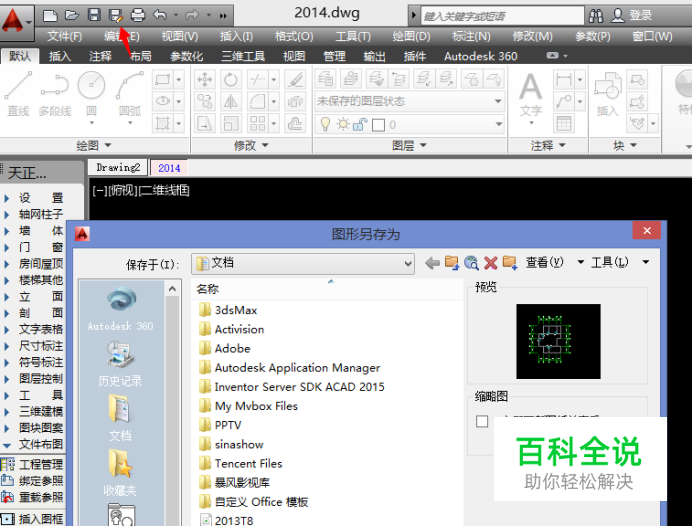
Task: Click the Undo arrow icon
Action: pos(160,15)
